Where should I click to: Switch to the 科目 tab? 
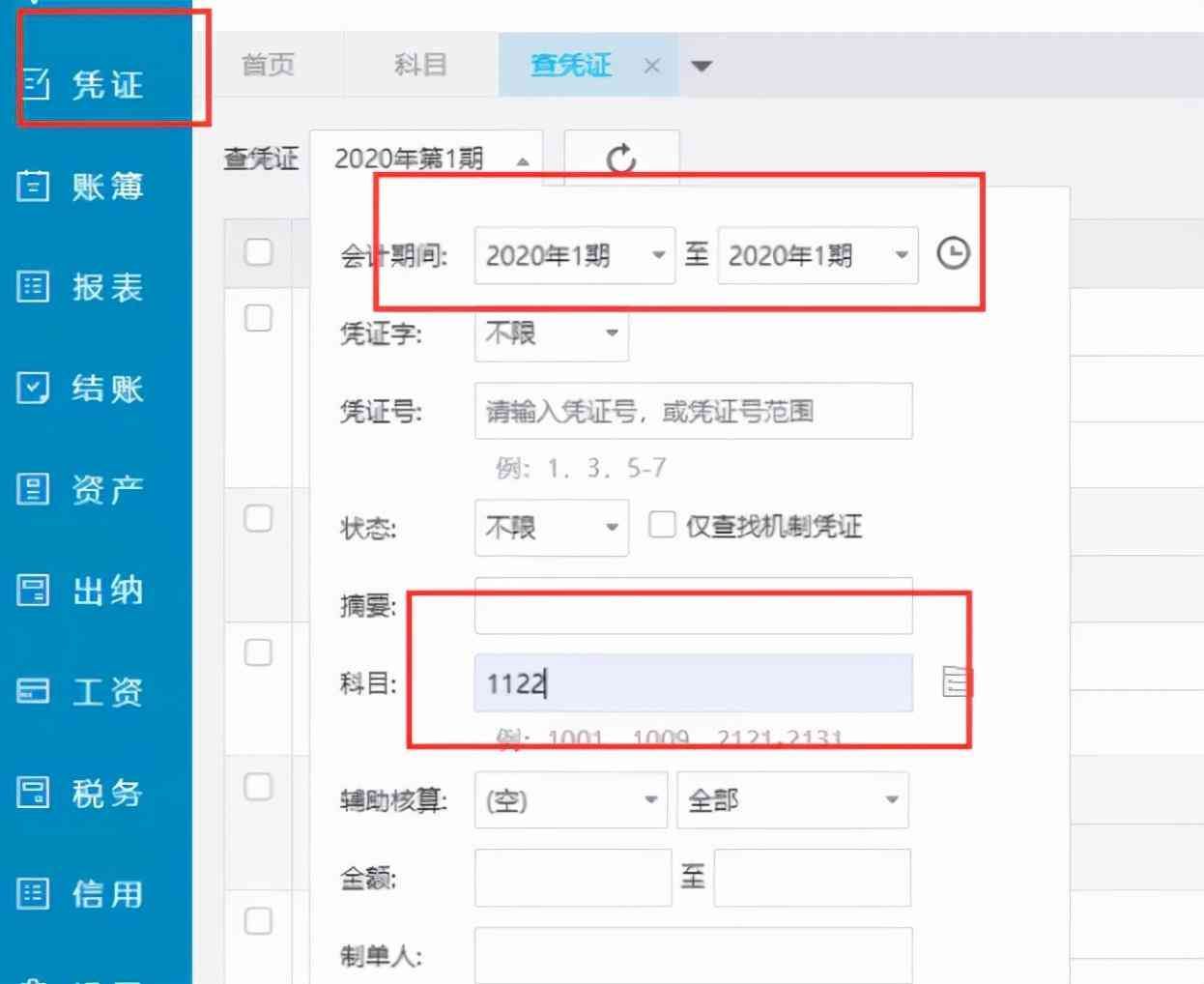(420, 65)
